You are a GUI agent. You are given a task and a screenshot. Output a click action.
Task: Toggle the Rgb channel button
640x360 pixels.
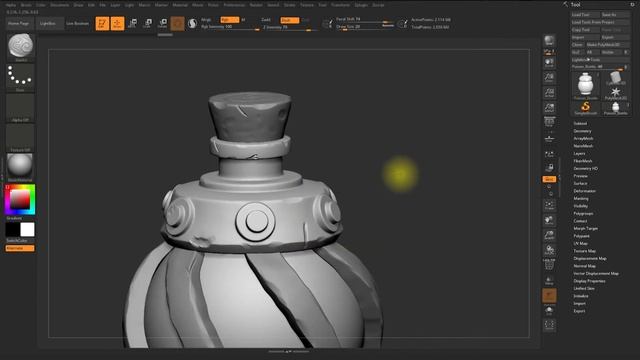pyautogui.click(x=229, y=20)
